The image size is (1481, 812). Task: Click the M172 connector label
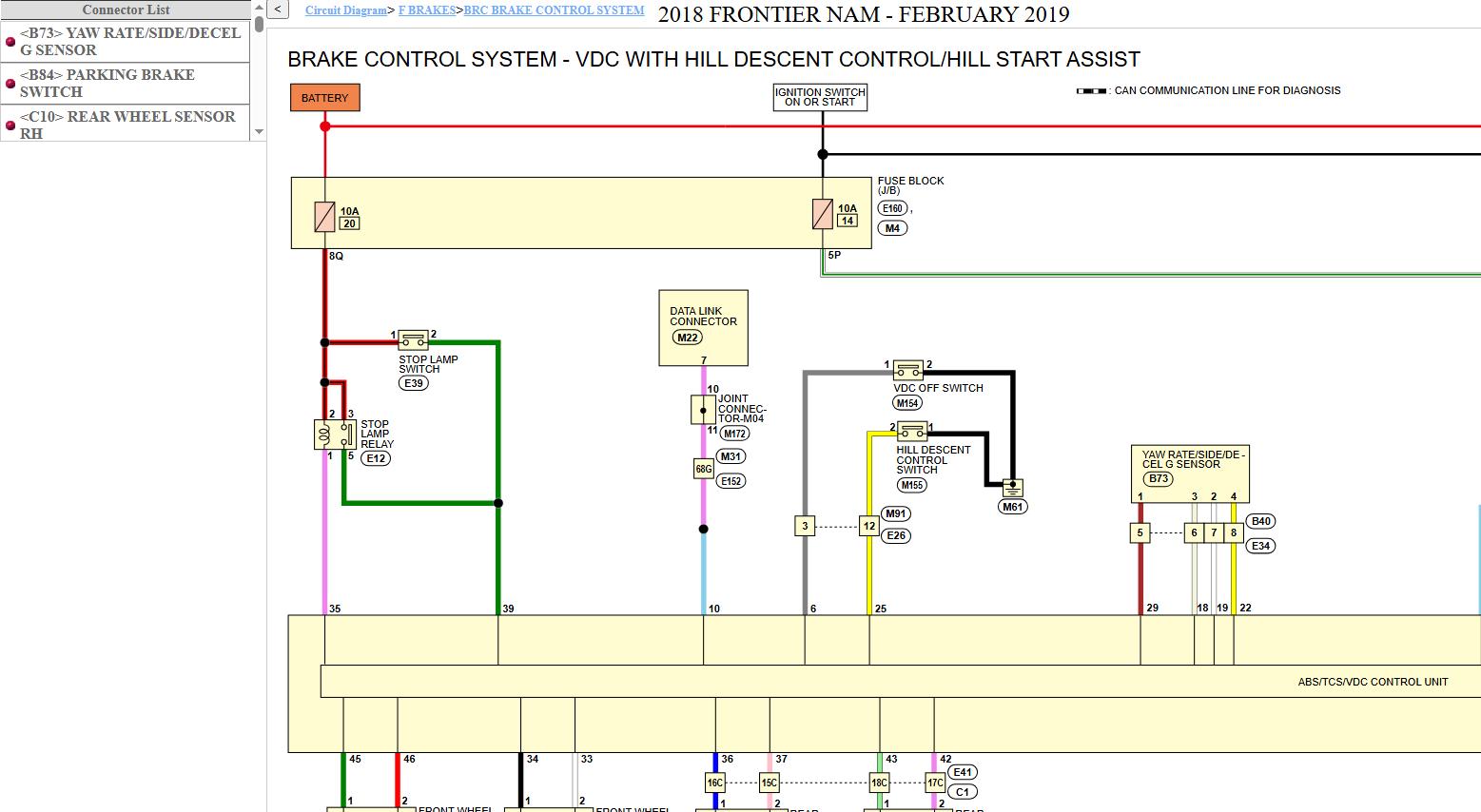(x=733, y=434)
